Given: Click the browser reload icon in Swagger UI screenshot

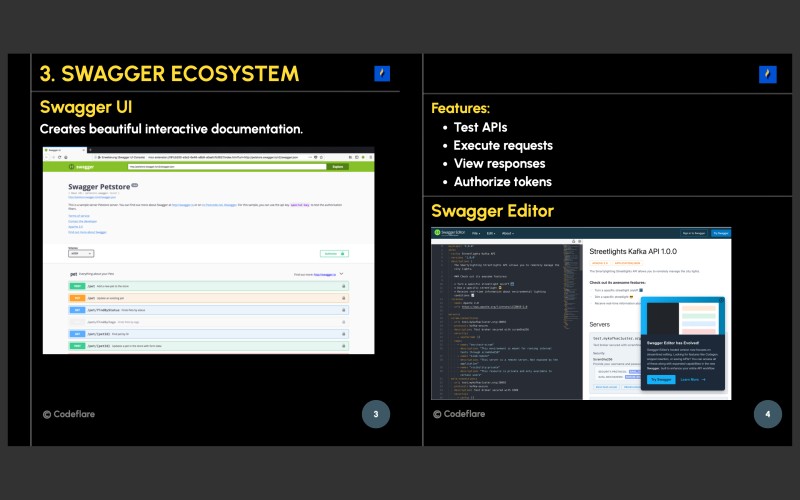Looking at the screenshot, I should point(59,157).
